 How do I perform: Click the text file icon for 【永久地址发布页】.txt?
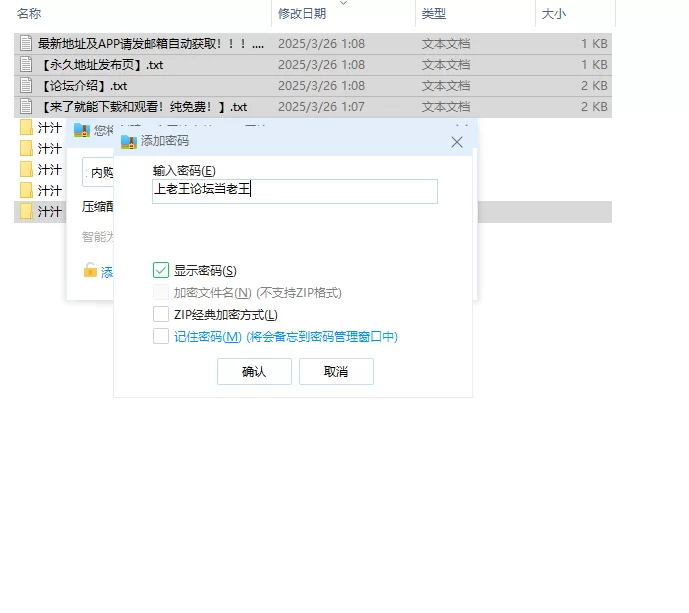click(26, 64)
